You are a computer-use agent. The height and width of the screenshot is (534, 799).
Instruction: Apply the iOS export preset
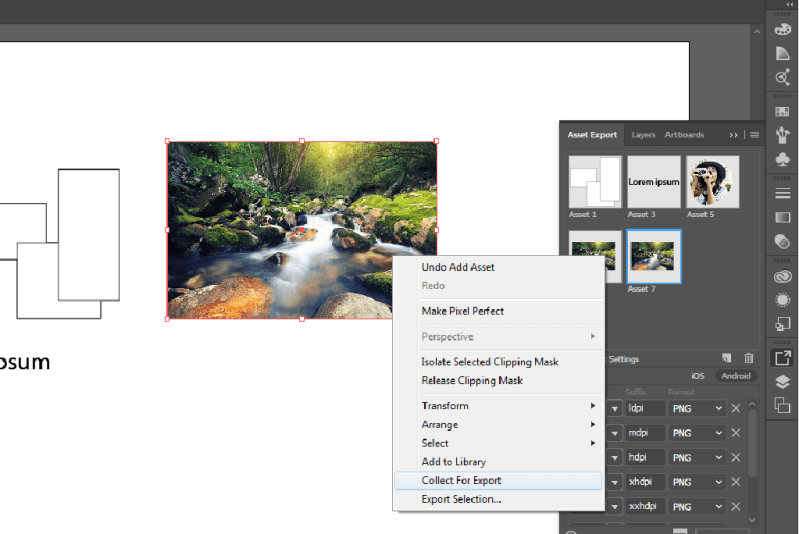698,376
